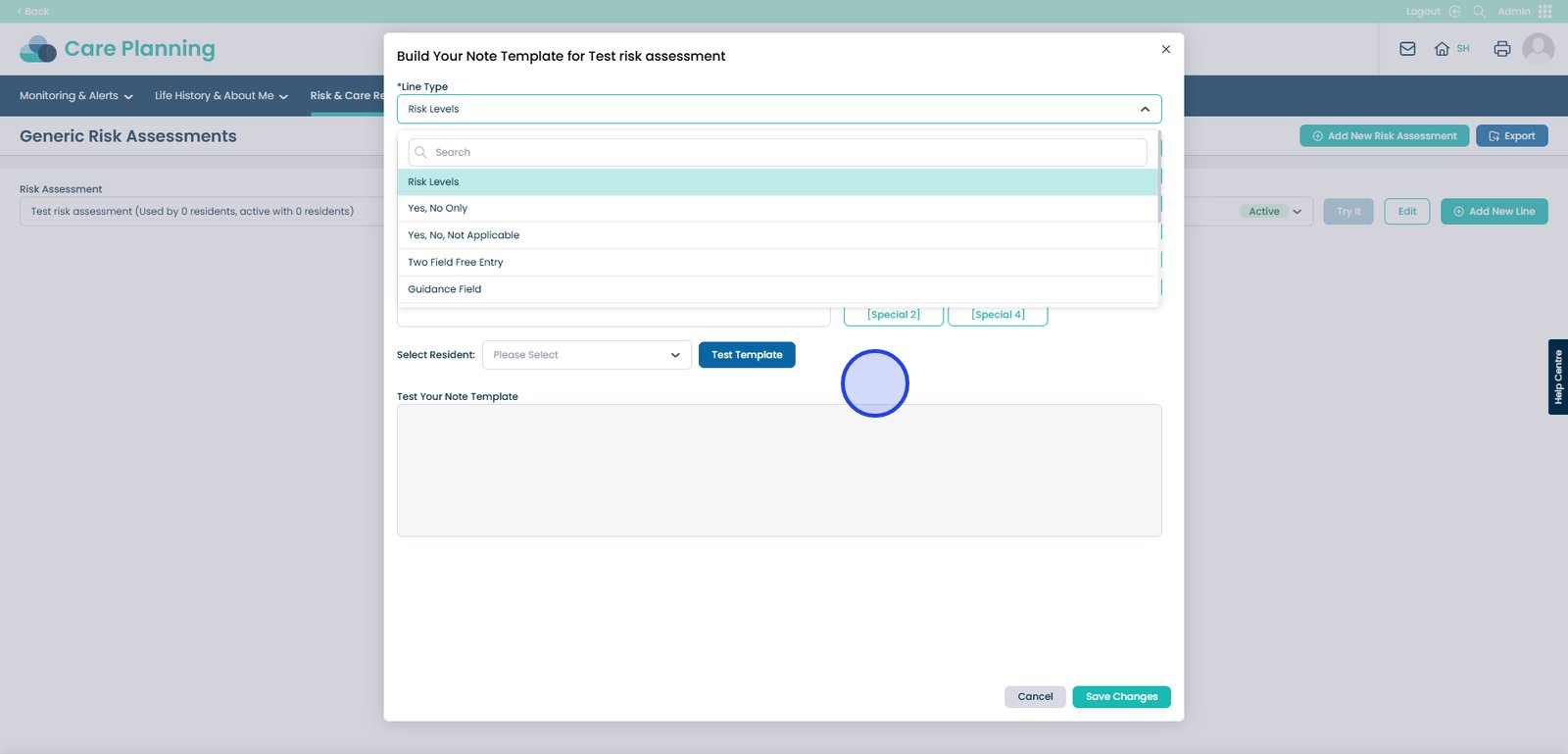Edit the Test risk assessment
Screen dimensions: 1568x754
click(1407, 212)
